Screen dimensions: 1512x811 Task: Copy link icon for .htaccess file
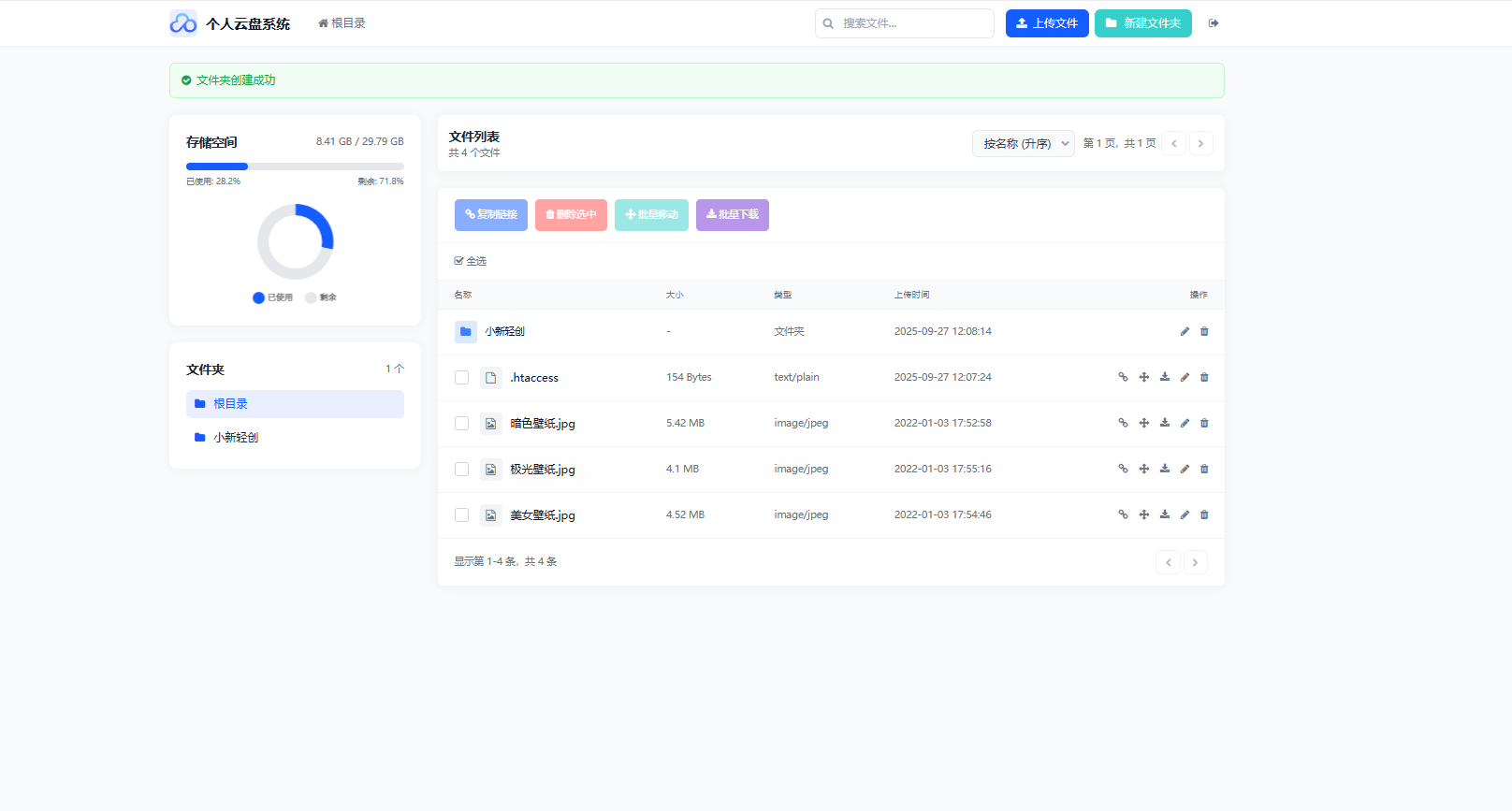tap(1123, 377)
